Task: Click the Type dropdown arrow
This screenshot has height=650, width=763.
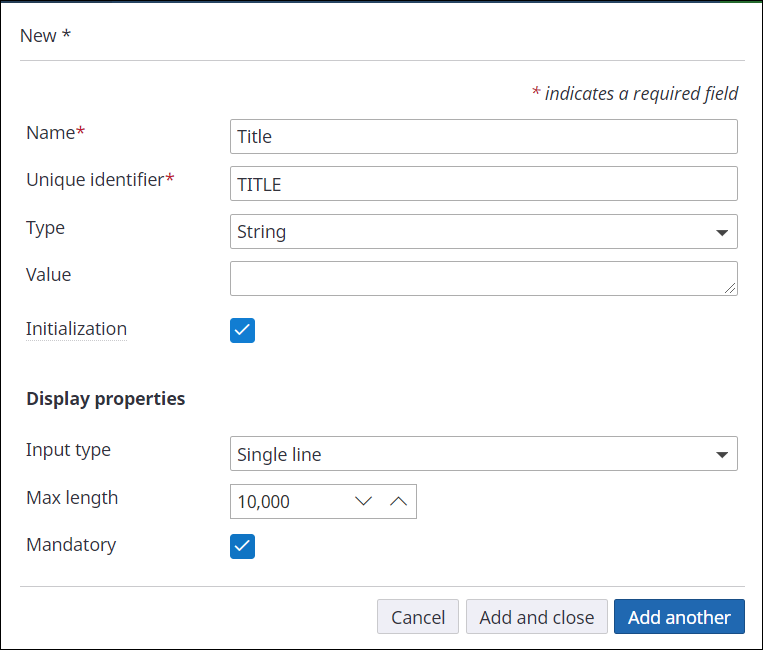Action: coord(722,232)
